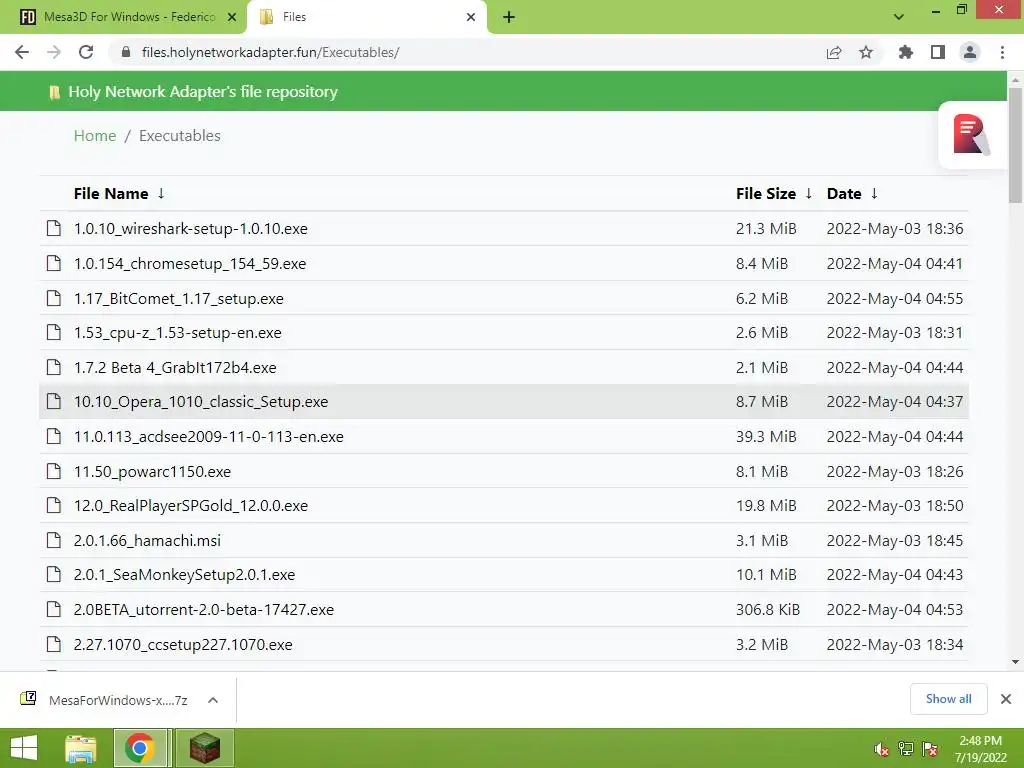Open the Chrome profile avatar

[x=970, y=52]
